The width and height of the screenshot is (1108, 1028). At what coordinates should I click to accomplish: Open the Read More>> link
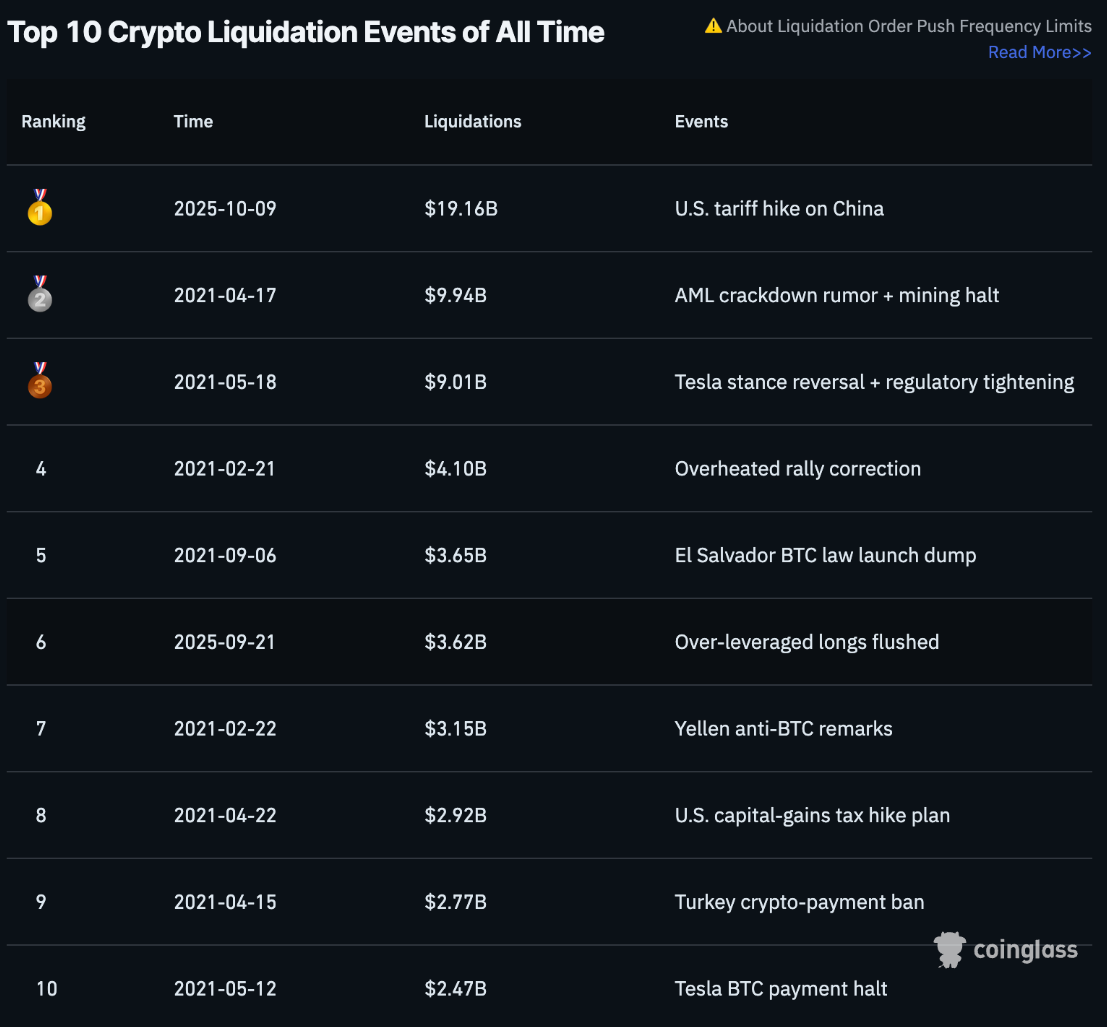[x=1039, y=52]
